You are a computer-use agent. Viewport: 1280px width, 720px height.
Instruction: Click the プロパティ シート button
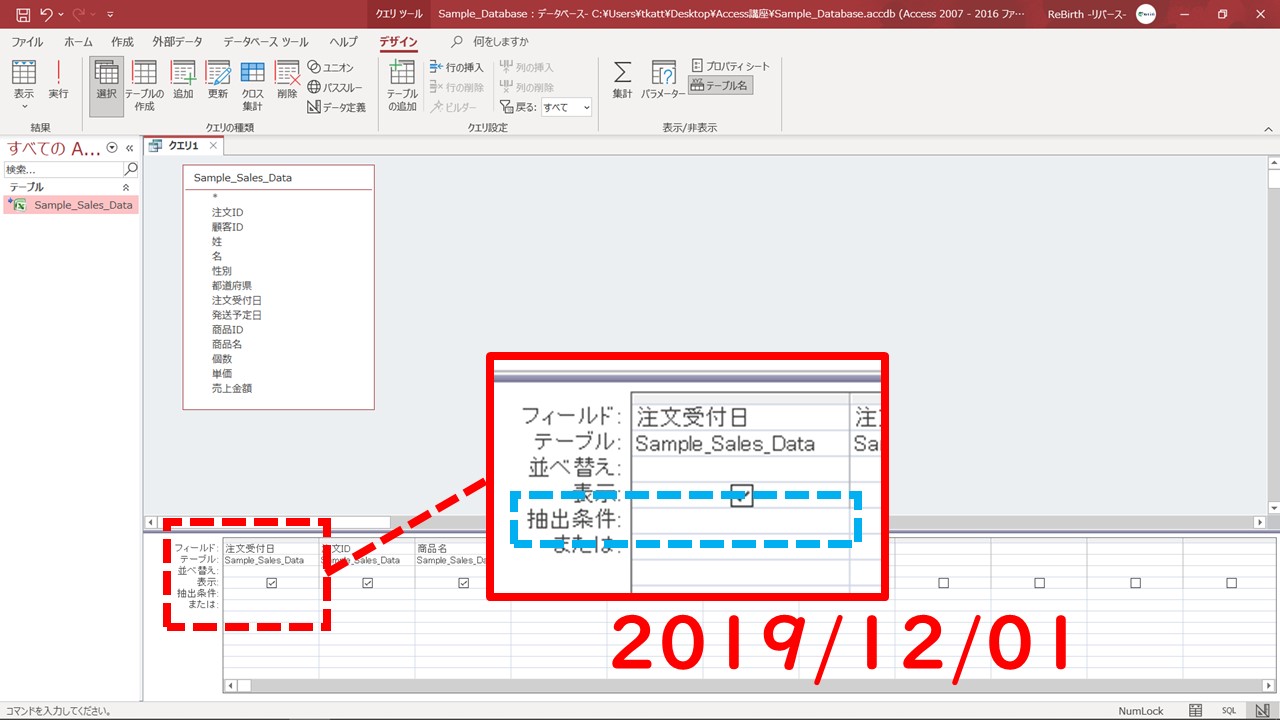731,66
